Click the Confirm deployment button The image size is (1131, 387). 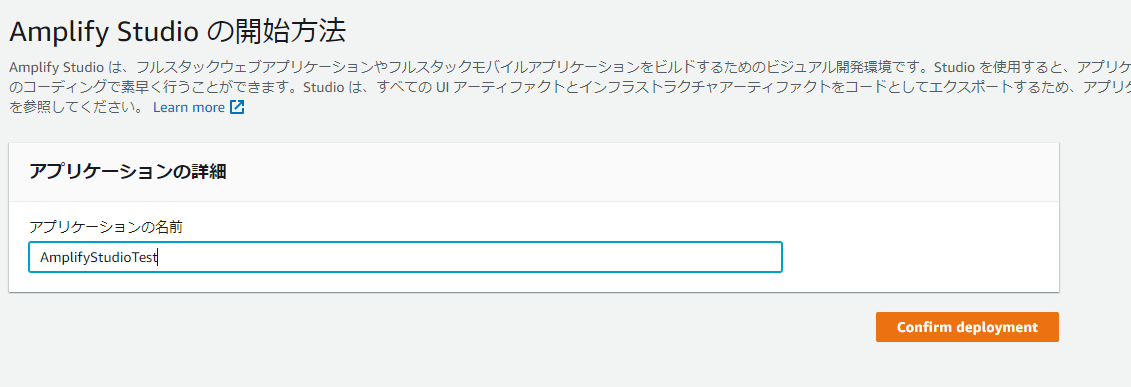(x=967, y=327)
